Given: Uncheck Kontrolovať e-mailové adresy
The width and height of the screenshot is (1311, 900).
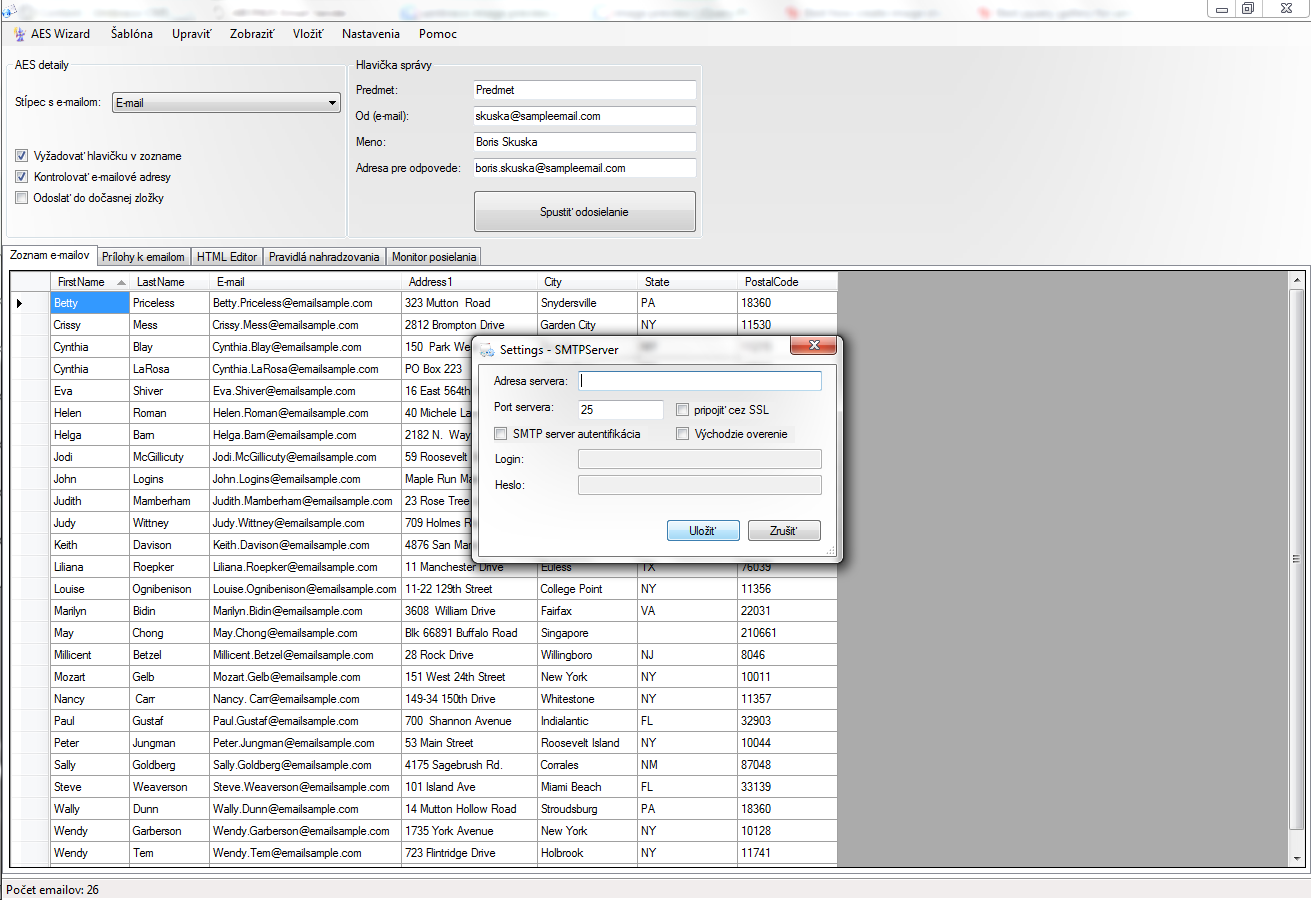Looking at the screenshot, I should 22,177.
